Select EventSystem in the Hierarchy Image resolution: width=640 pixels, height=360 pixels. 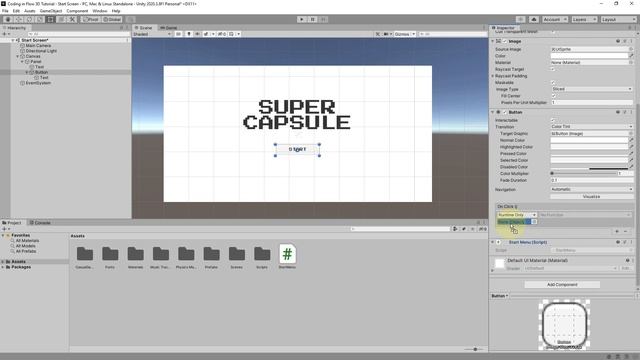[38, 83]
